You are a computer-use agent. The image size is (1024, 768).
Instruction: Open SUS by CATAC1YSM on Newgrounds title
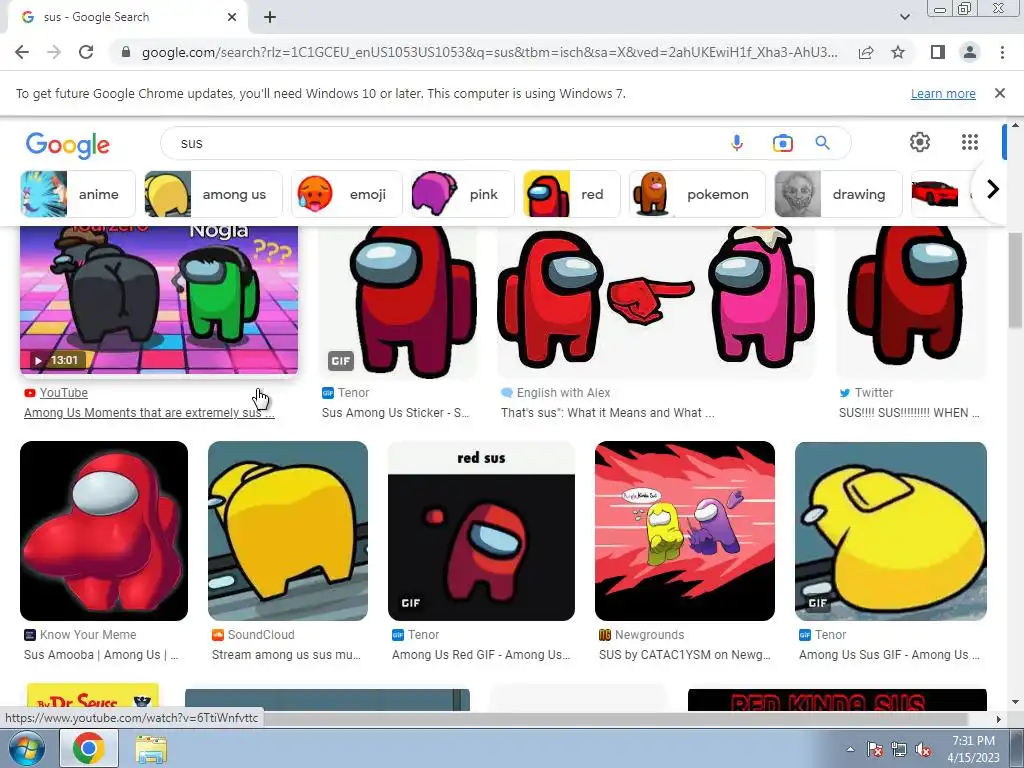[684, 654]
